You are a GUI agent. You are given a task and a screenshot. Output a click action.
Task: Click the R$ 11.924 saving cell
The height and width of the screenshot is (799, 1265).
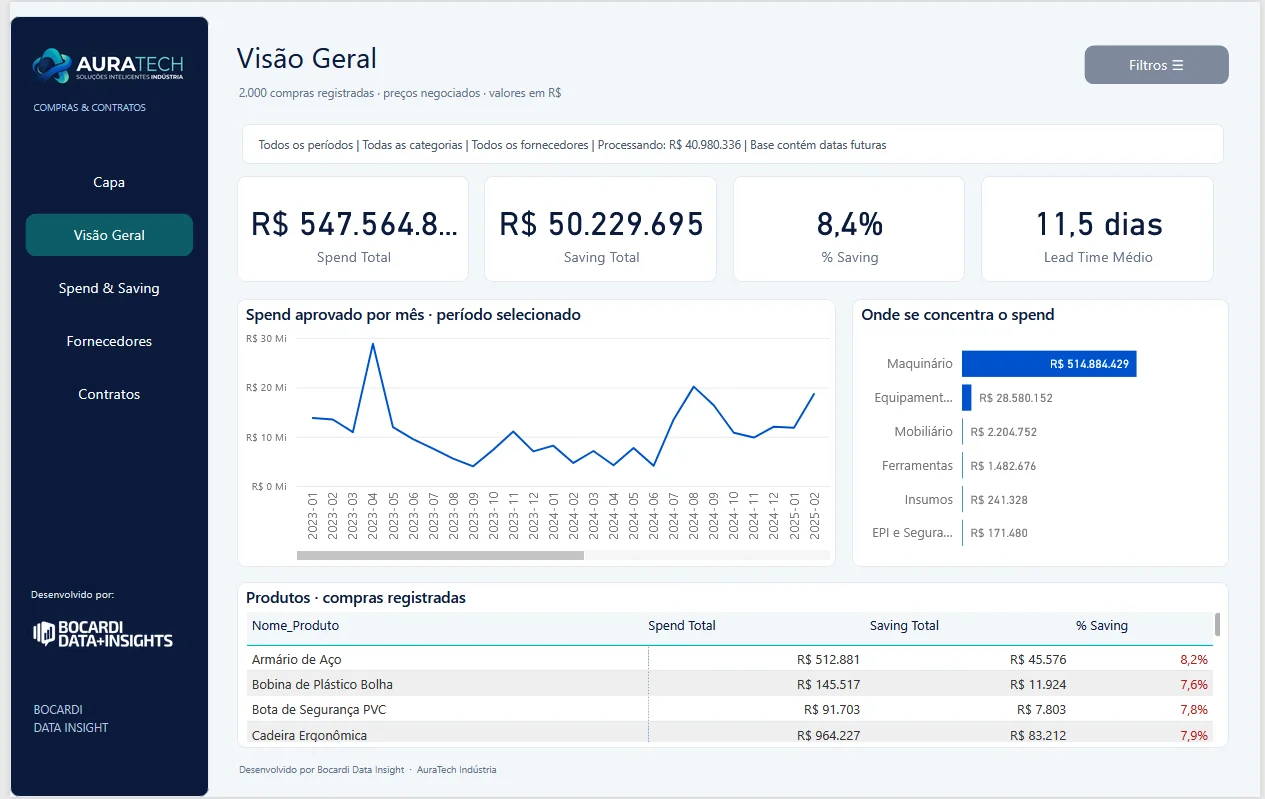click(x=1038, y=685)
